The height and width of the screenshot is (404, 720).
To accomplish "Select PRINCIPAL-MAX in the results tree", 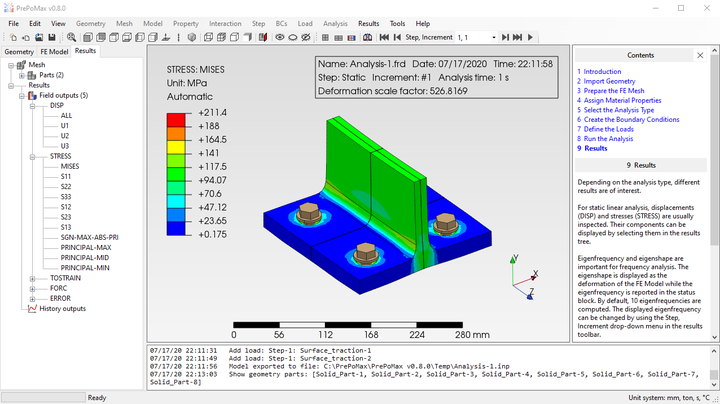I will pyautogui.click(x=86, y=247).
